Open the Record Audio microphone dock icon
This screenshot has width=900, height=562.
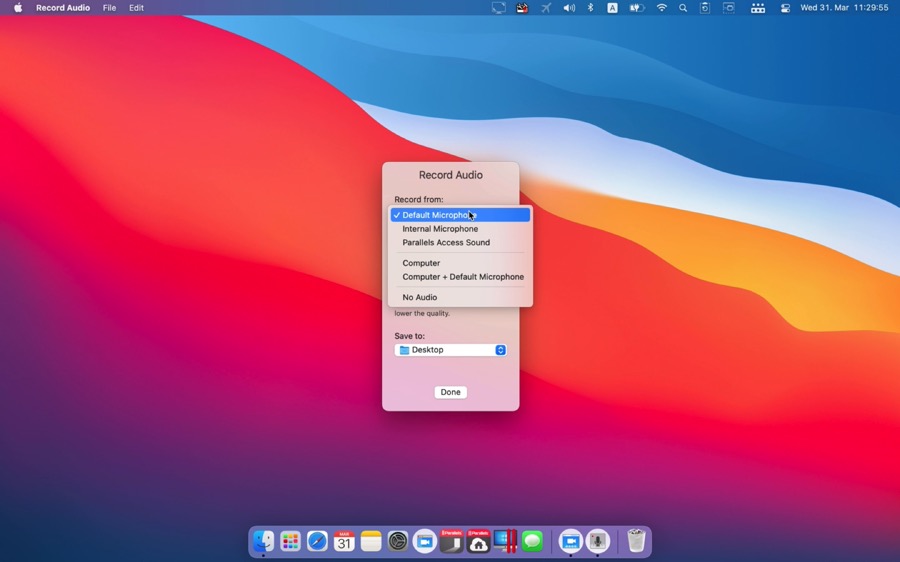[x=598, y=541]
